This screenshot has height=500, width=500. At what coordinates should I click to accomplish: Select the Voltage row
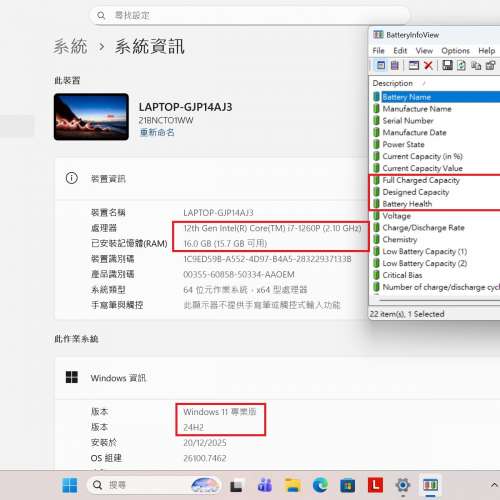click(435, 216)
